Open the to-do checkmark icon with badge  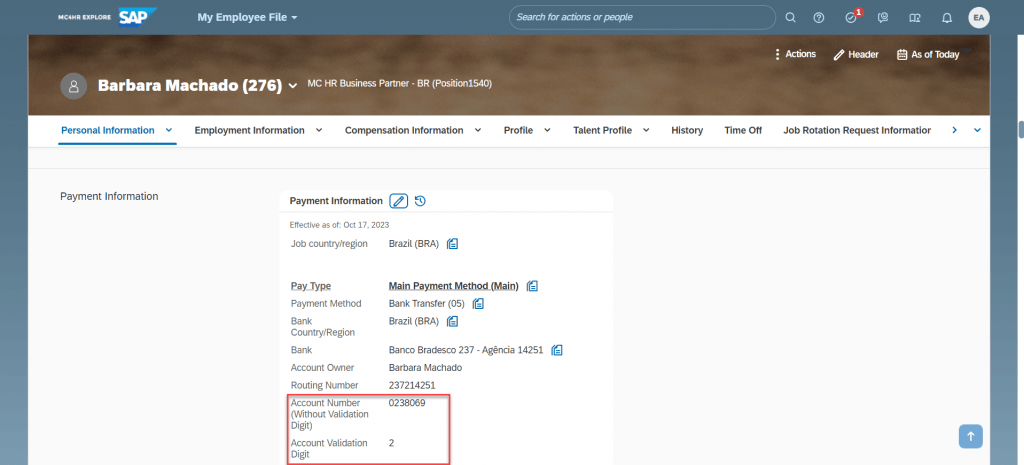click(x=852, y=17)
